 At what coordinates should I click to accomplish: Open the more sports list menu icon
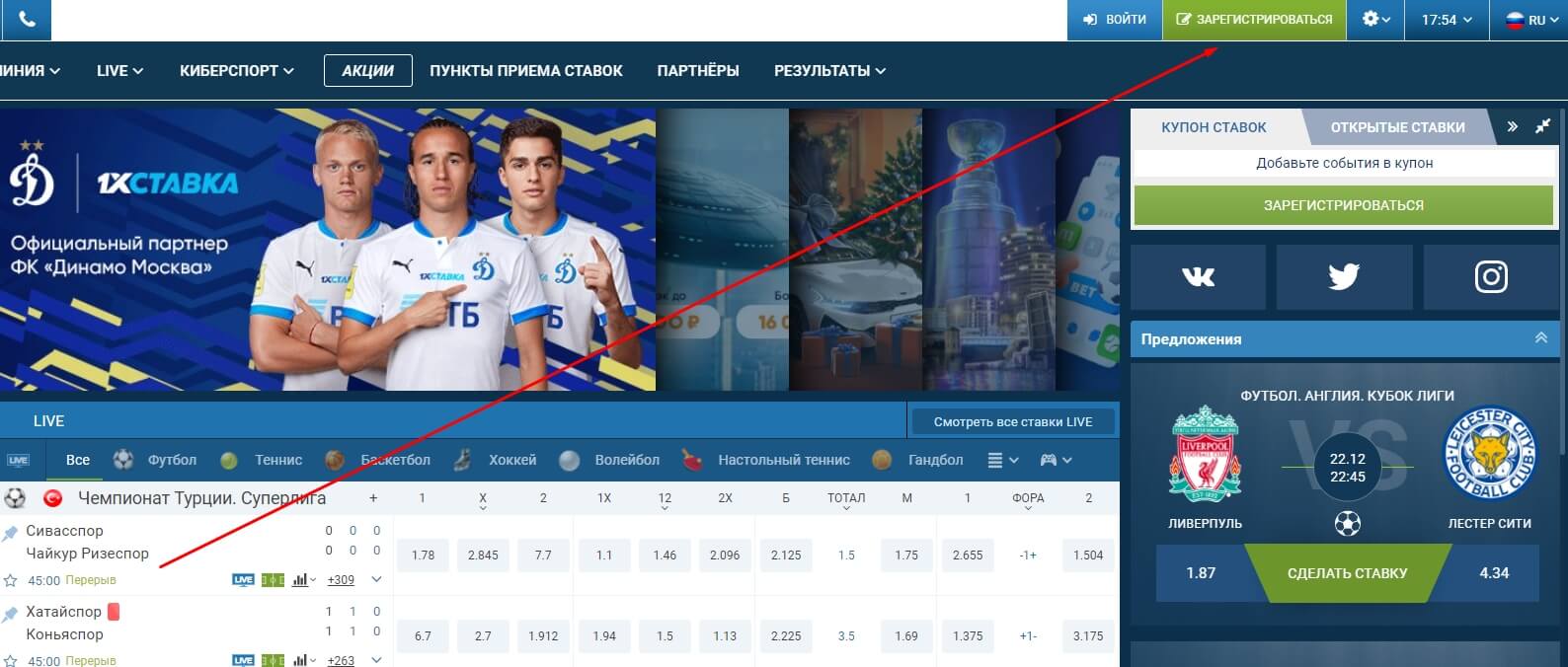[x=1002, y=460]
